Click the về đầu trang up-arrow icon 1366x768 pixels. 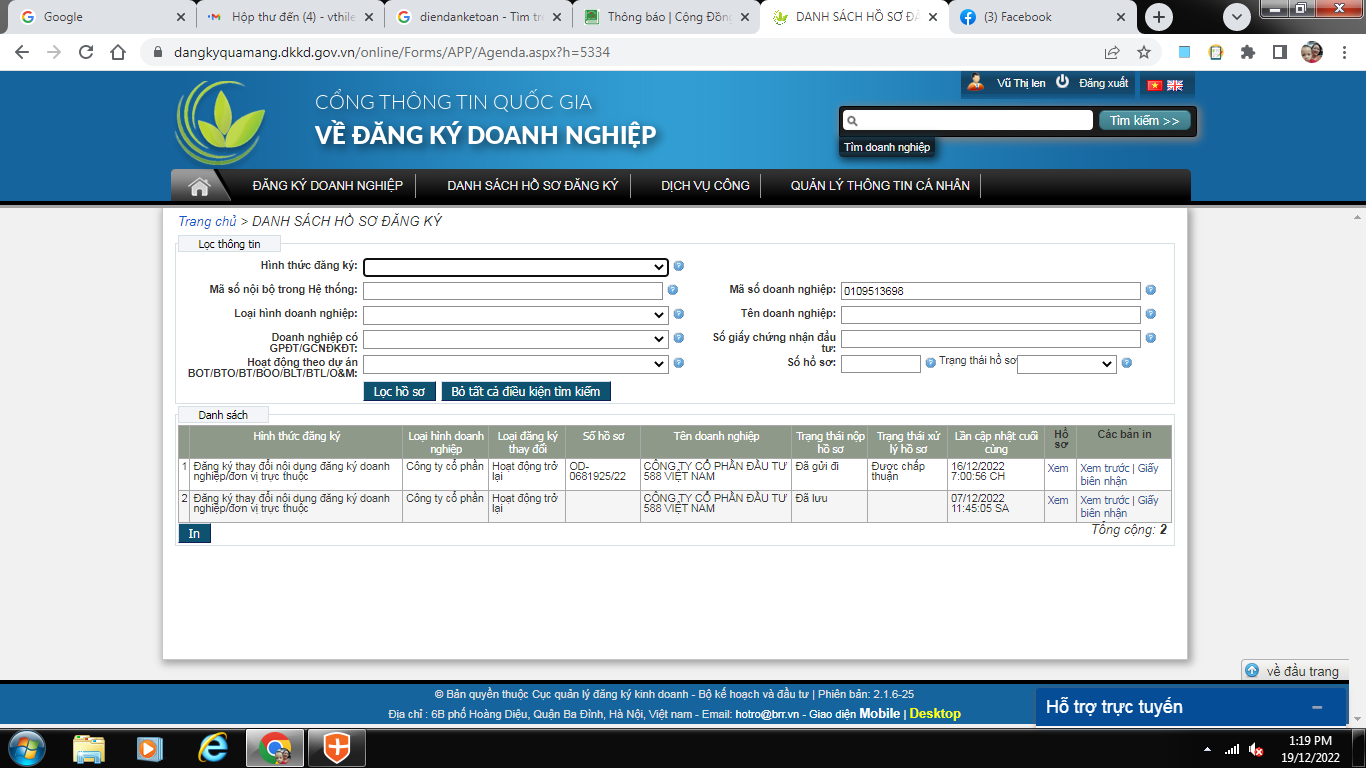(1252, 670)
